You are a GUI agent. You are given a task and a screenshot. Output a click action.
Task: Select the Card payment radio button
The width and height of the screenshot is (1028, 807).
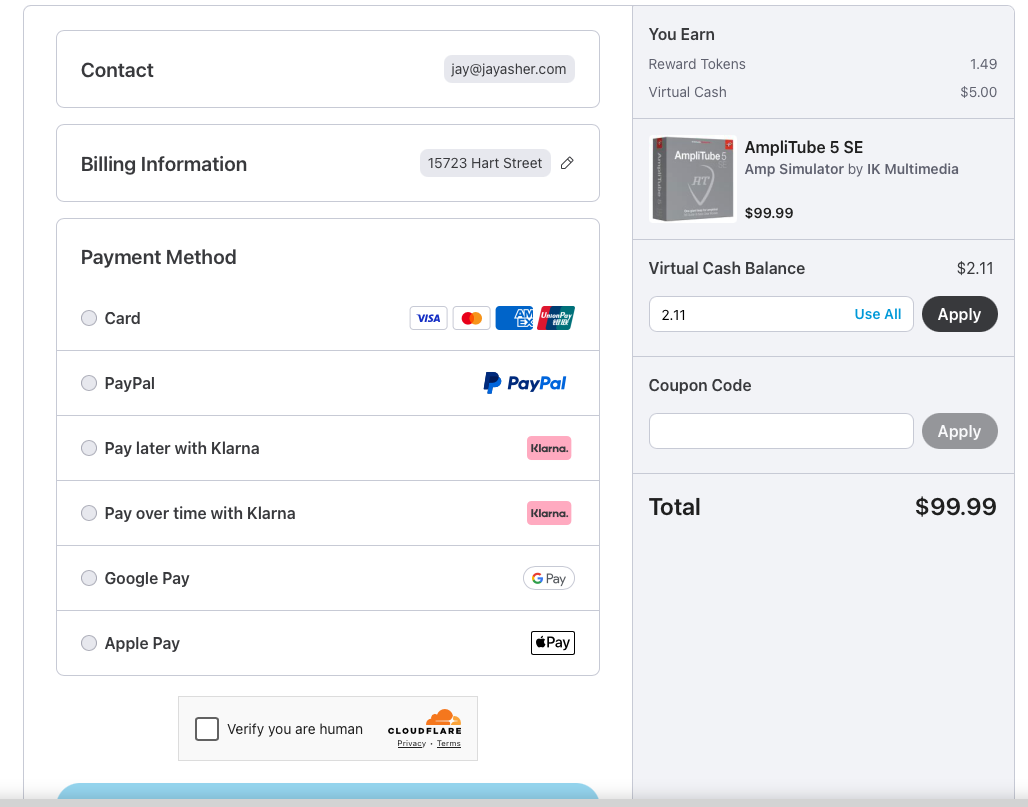pos(89,318)
